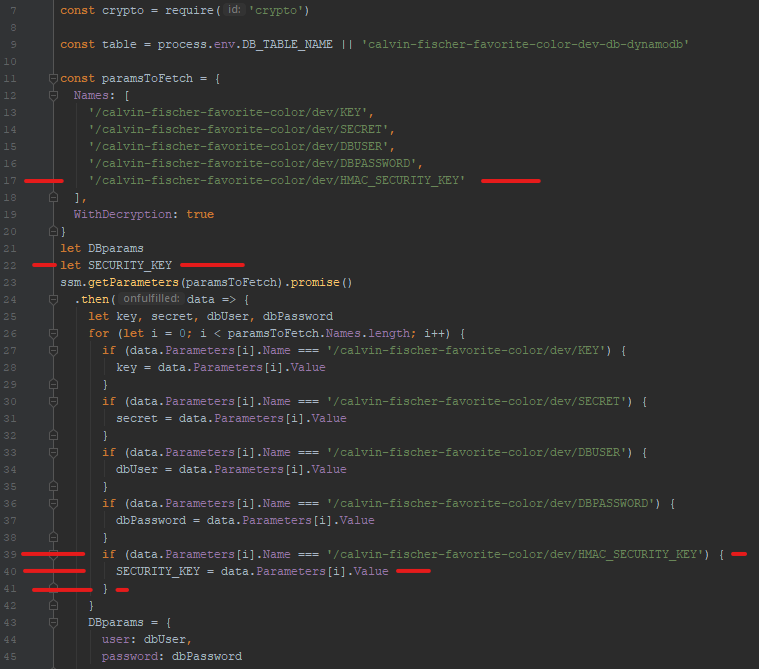Viewport: 759px width, 669px height.
Task: Click 'Value' at end of line 40
Action: click(371, 571)
